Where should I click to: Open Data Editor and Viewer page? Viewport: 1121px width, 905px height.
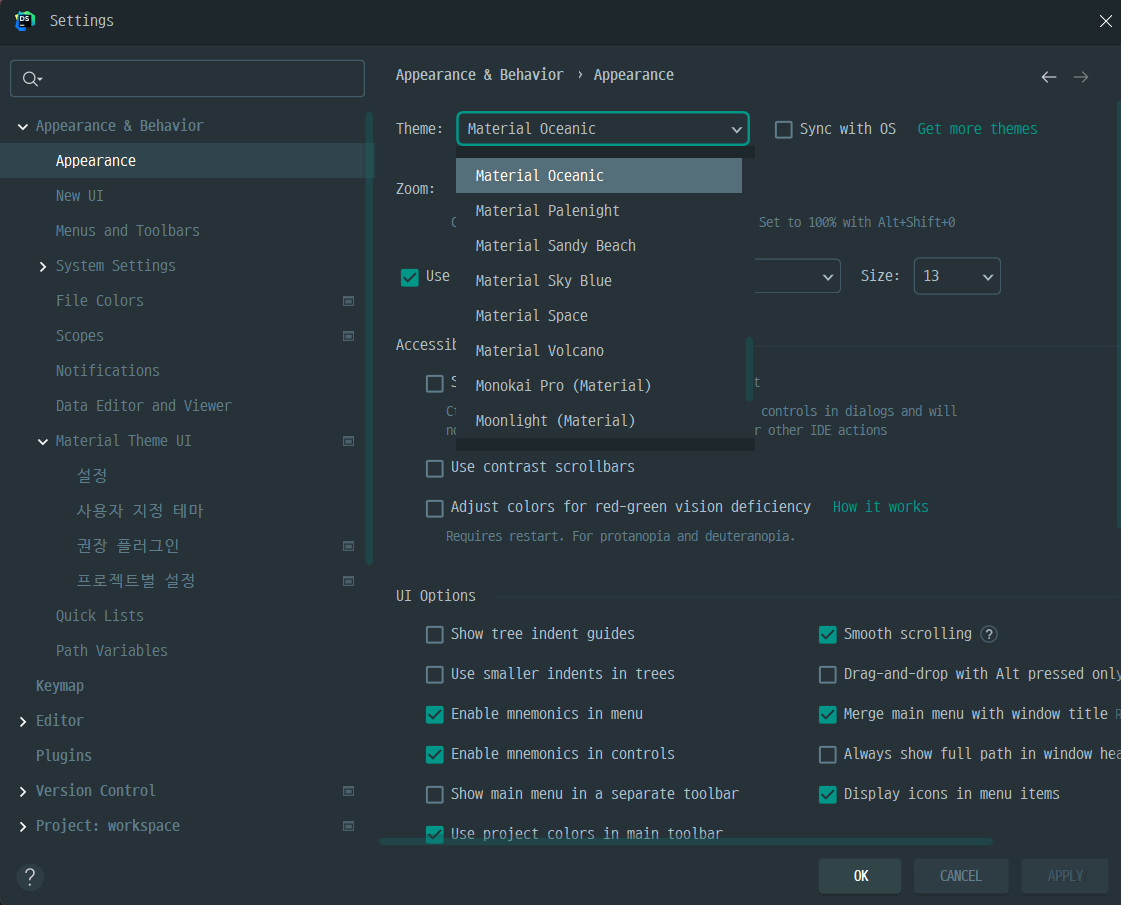pos(144,406)
